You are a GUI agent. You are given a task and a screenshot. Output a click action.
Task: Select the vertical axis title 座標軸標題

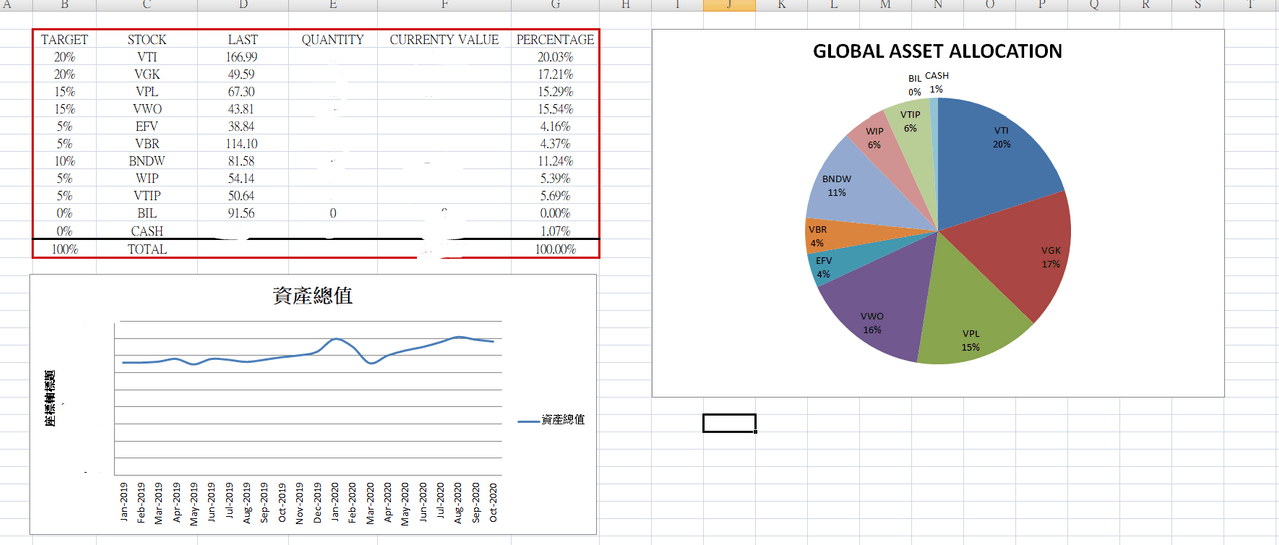[49, 399]
